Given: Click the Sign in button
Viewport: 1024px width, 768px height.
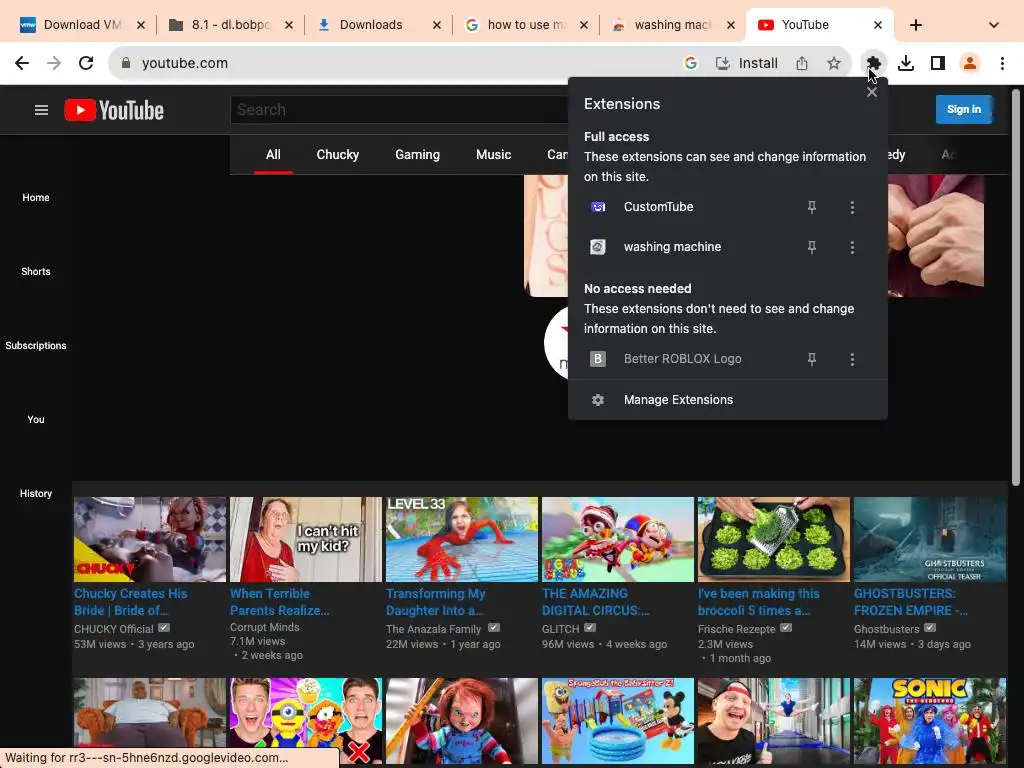Looking at the screenshot, I should pos(964,109).
